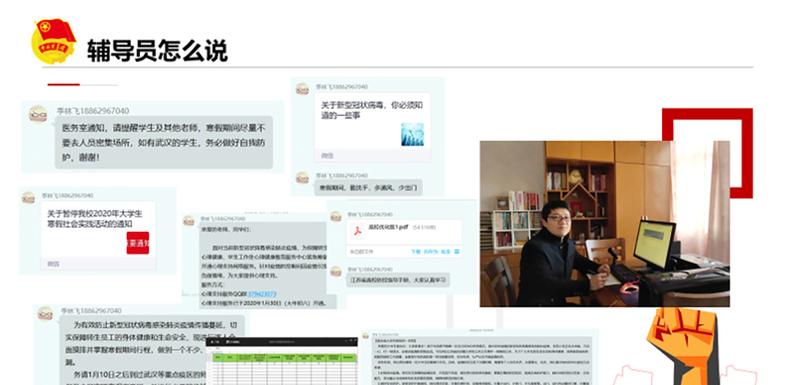Open the blue thumbnail in coronavirus article card
Image resolution: width=795 pixels, height=385 pixels.
point(412,134)
